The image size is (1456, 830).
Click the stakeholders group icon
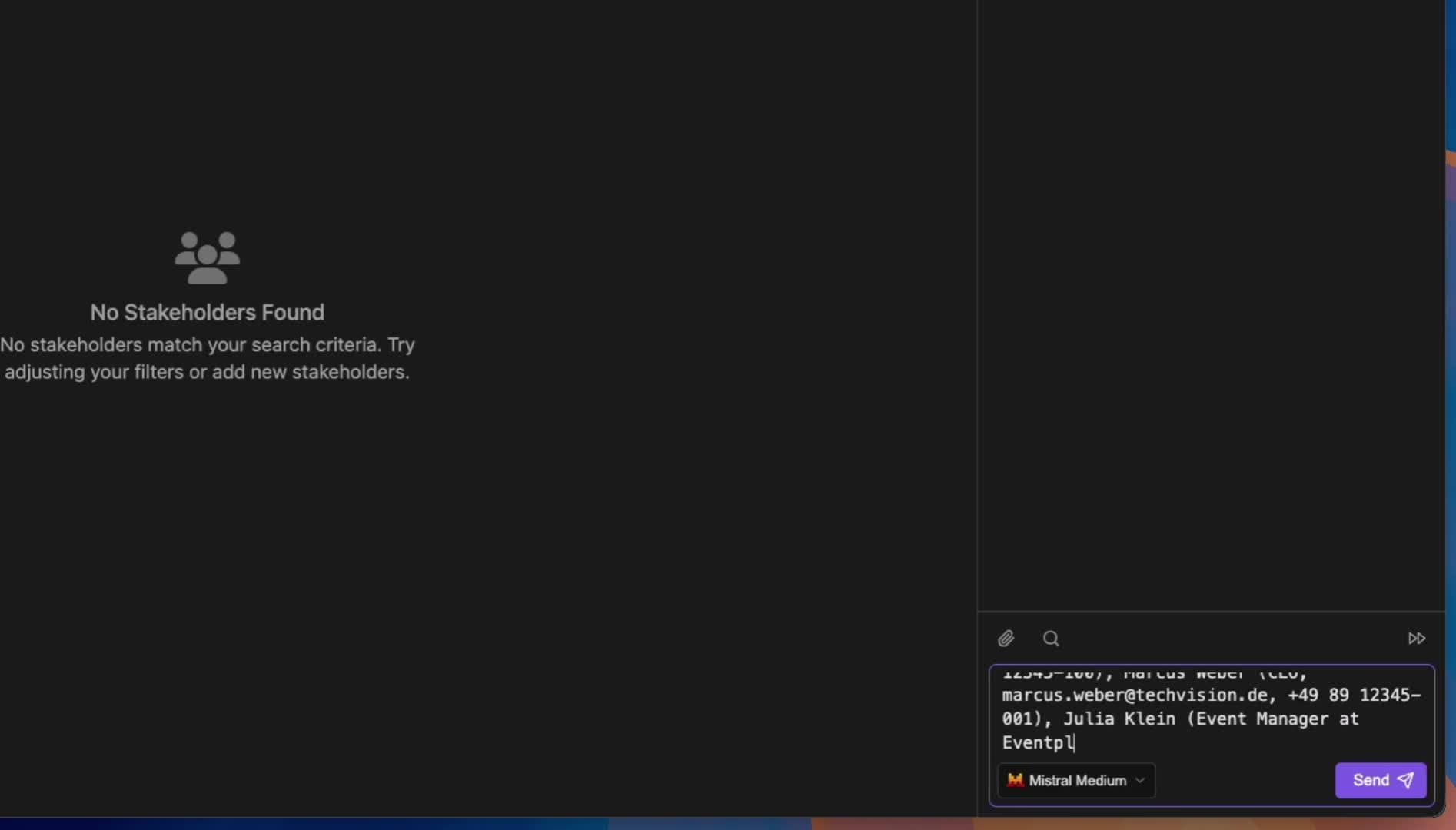point(207,258)
